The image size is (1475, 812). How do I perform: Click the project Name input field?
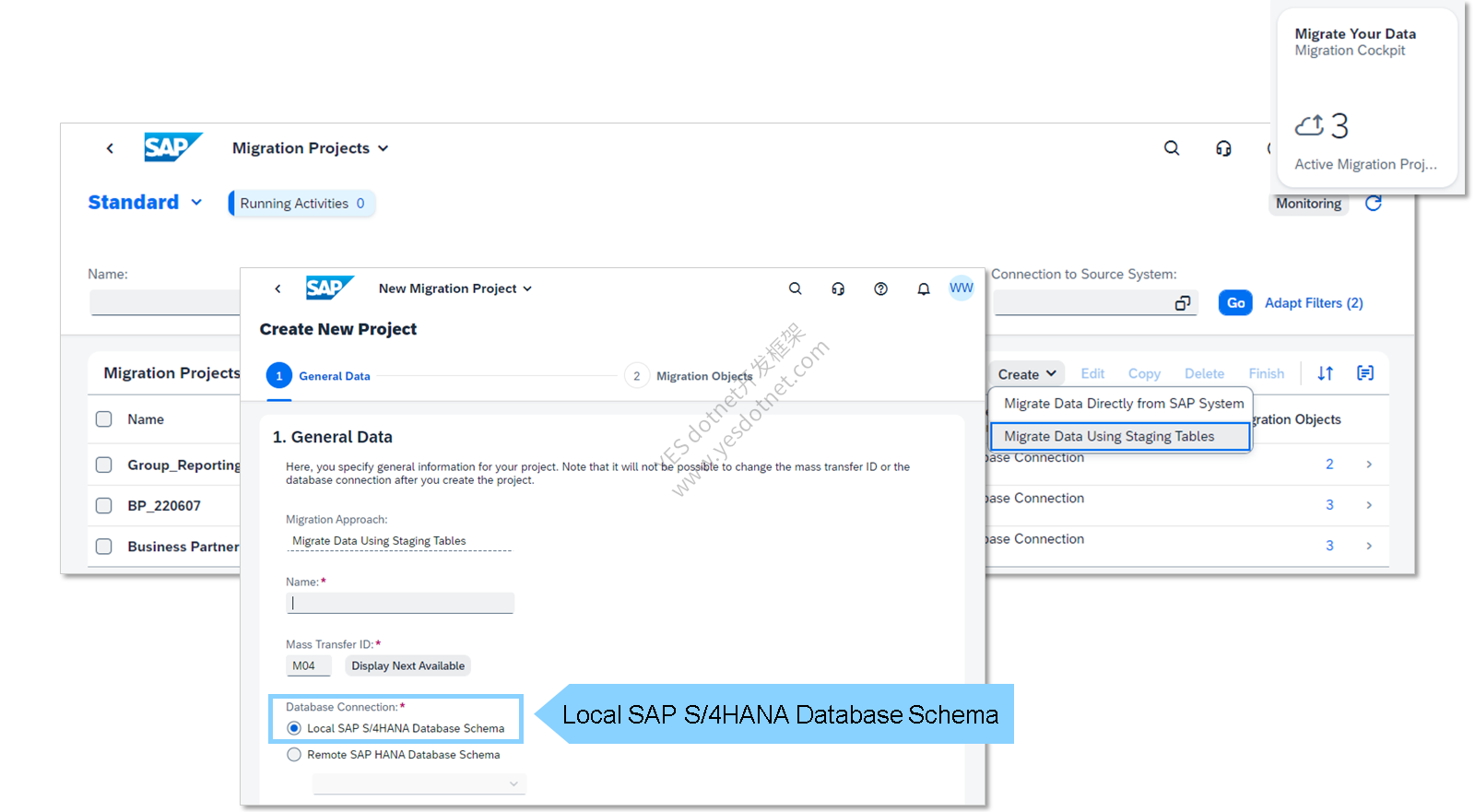coord(400,603)
